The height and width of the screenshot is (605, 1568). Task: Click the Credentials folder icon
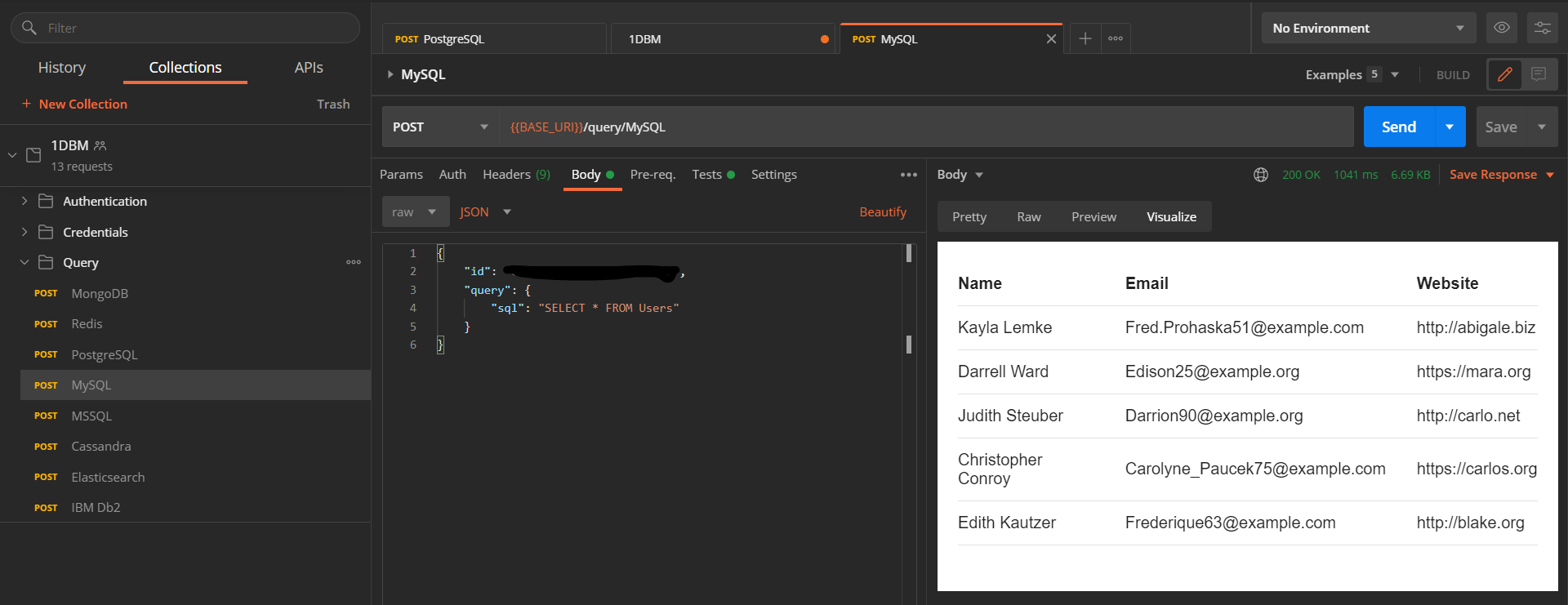[x=46, y=232]
